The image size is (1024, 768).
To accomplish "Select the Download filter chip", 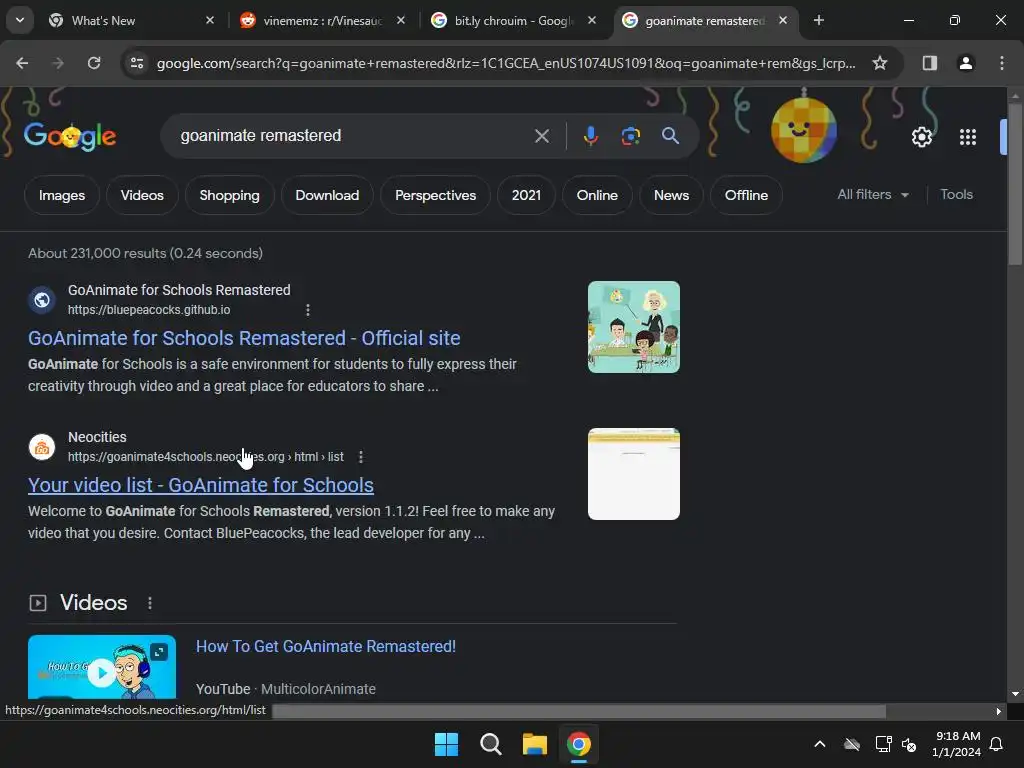I will (x=327, y=195).
